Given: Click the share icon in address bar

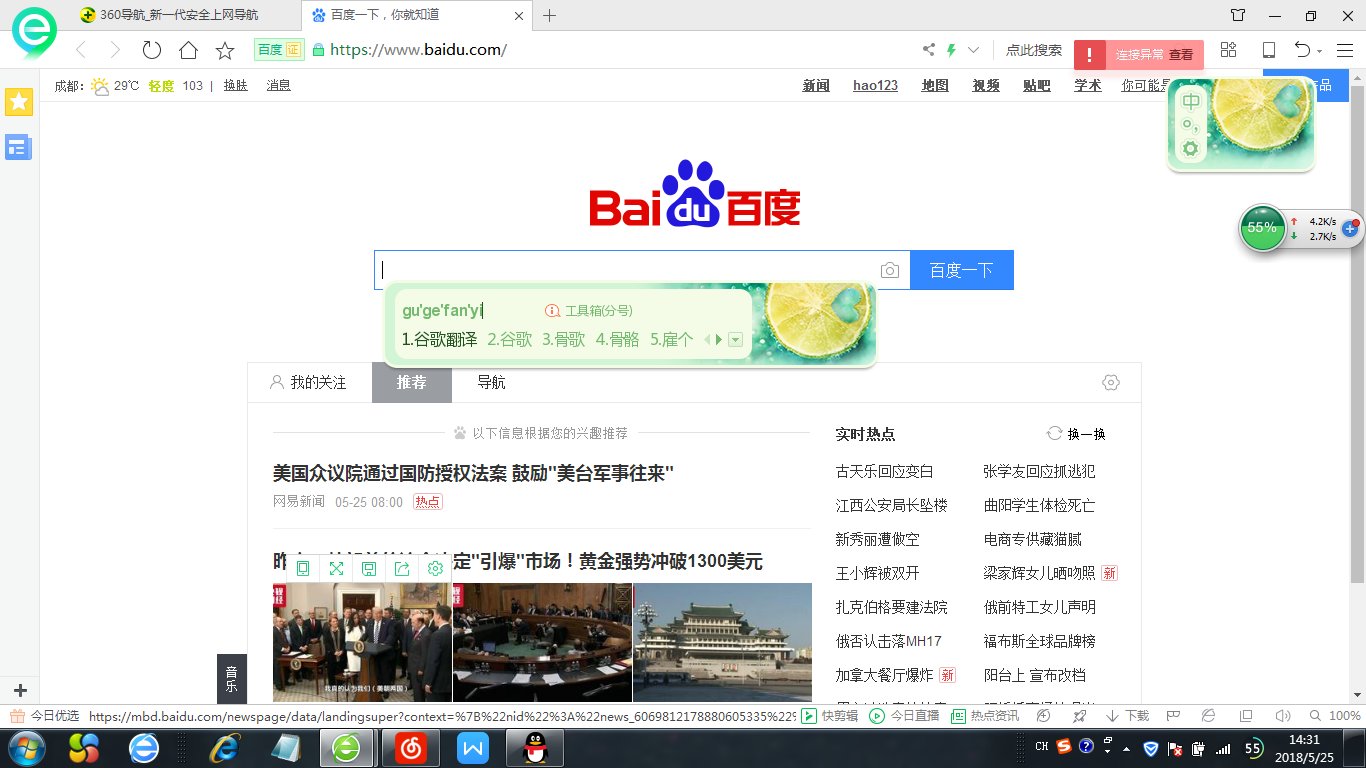Looking at the screenshot, I should coord(929,50).
